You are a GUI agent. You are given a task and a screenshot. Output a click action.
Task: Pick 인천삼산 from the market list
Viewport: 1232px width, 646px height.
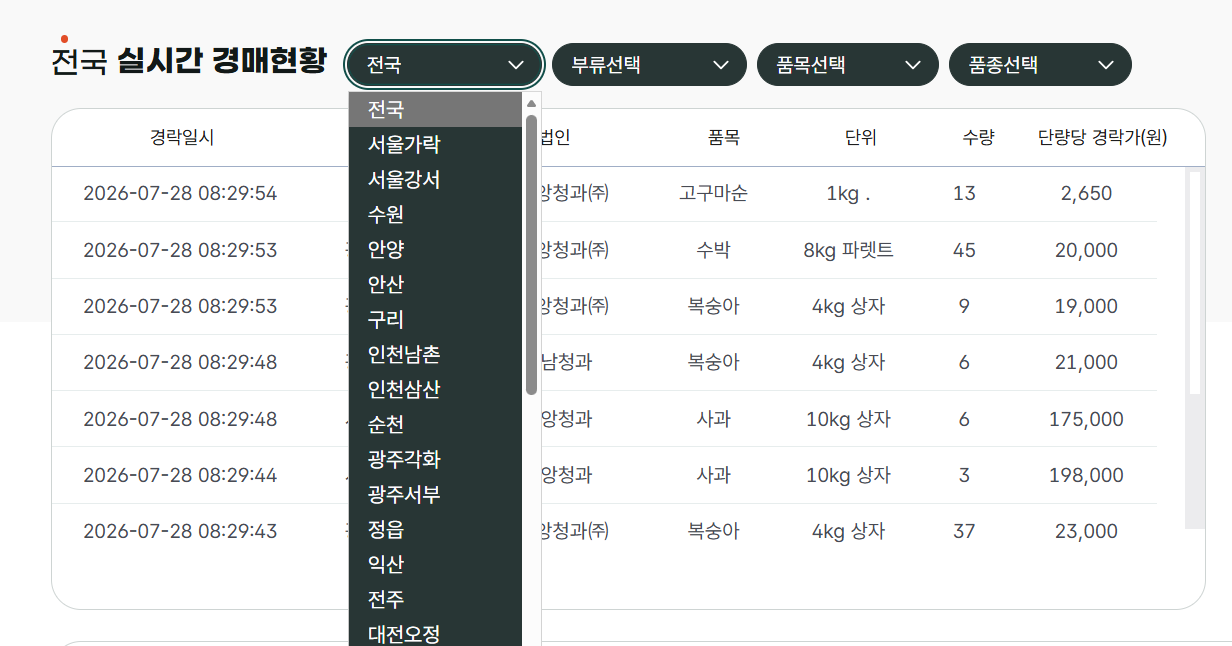point(435,390)
